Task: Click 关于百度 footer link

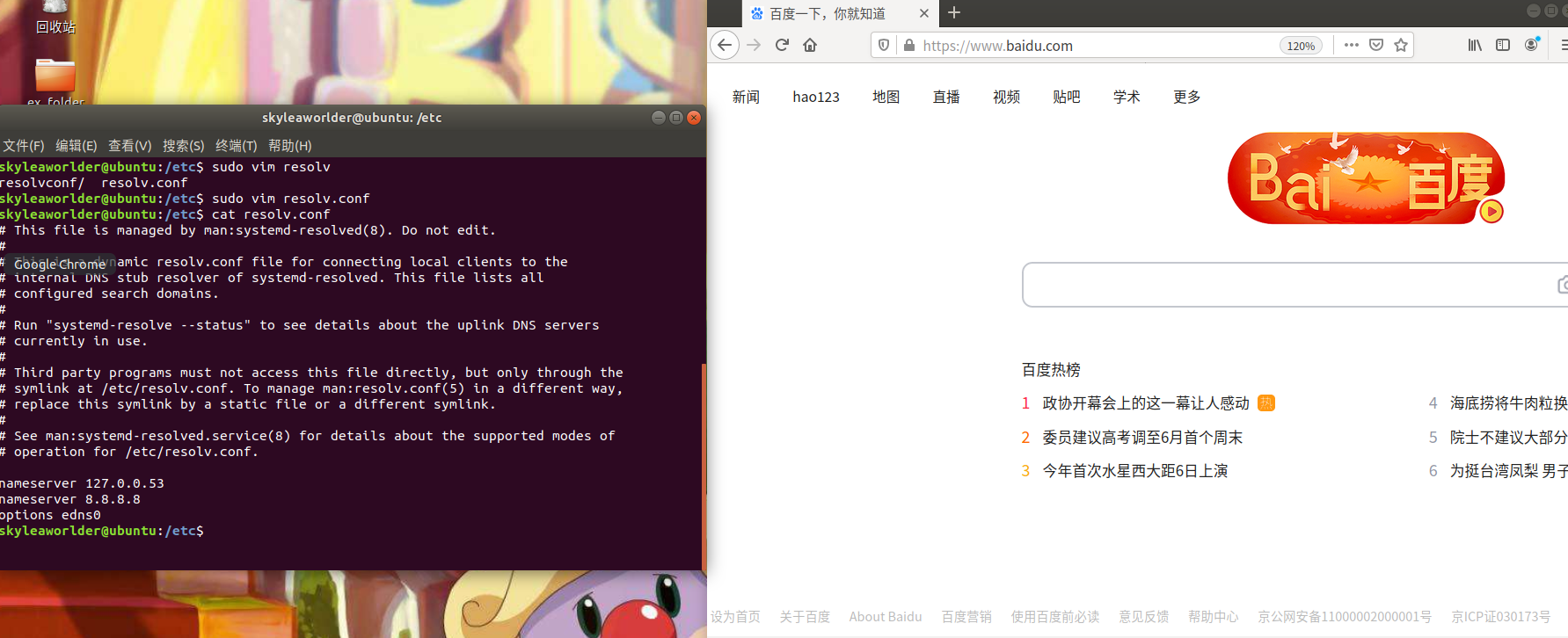Action: point(805,617)
